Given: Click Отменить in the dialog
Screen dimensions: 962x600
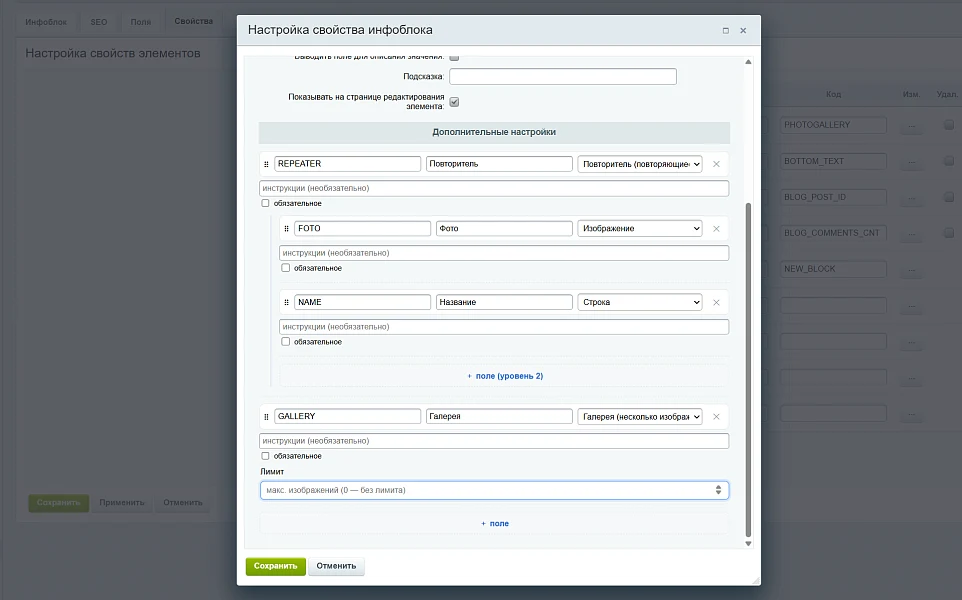Looking at the screenshot, I should (x=336, y=566).
